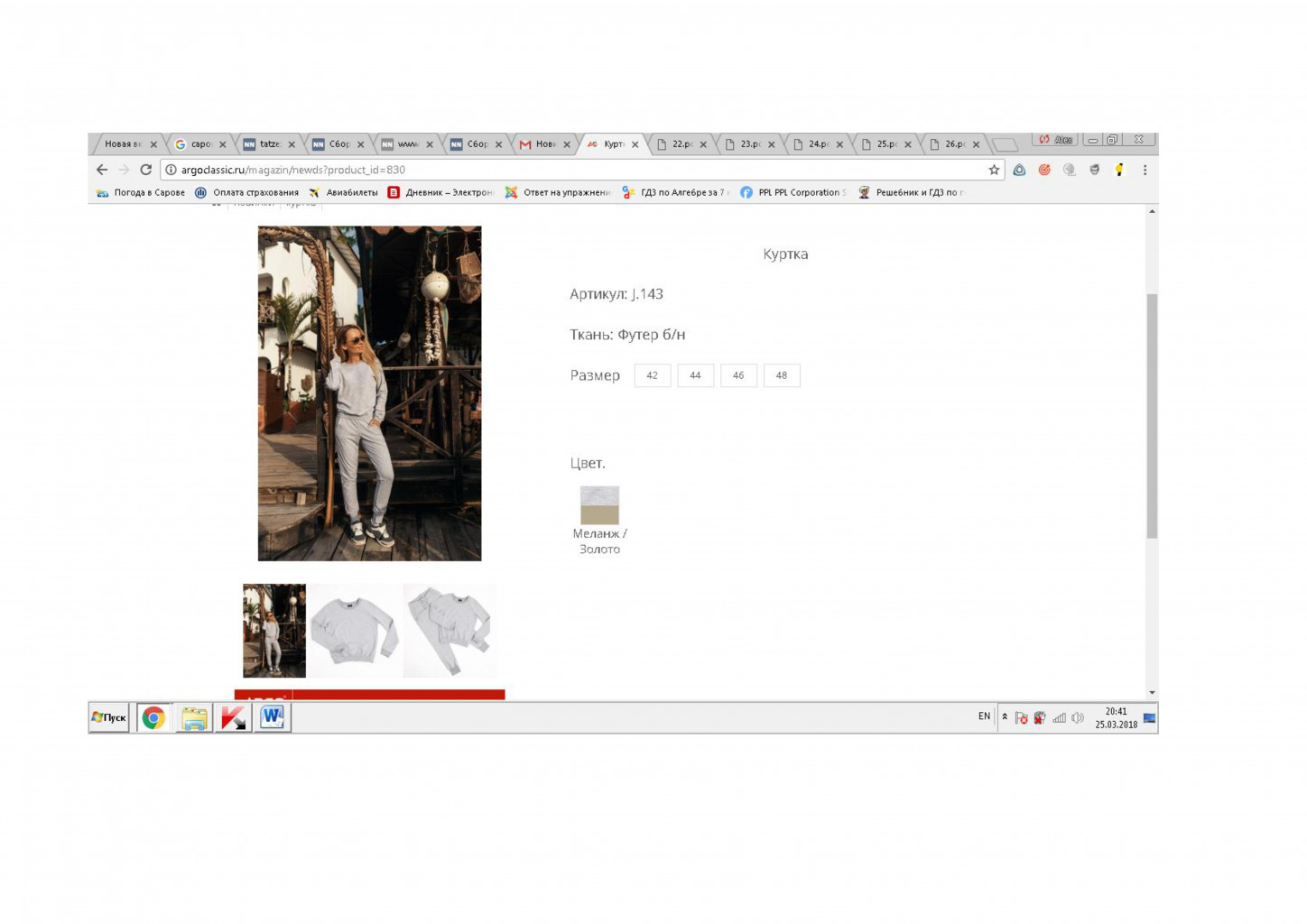Select size 42
Screen dimensions: 1307x924
pyautogui.click(x=652, y=375)
